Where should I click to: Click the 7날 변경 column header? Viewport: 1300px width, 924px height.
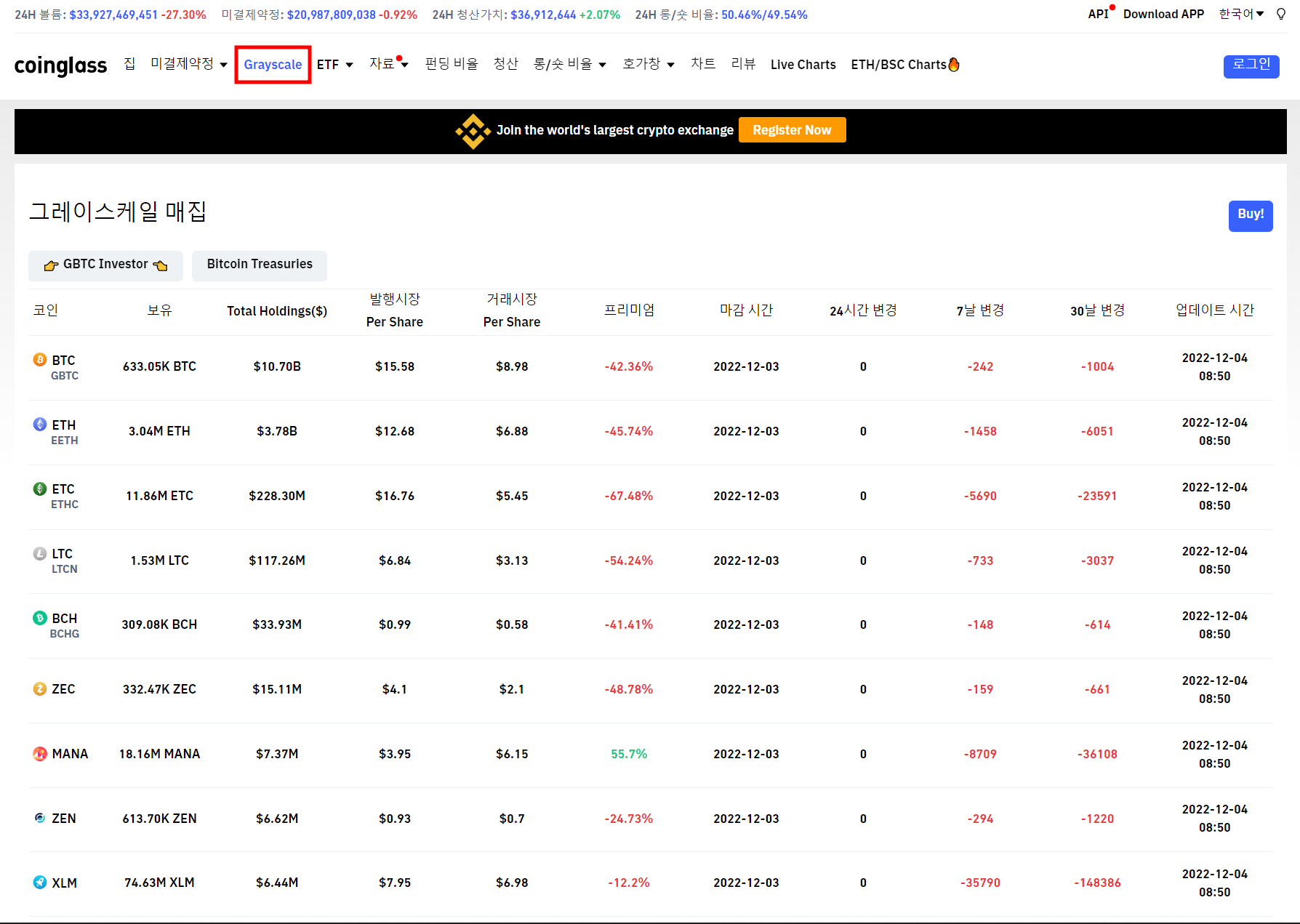coord(980,310)
